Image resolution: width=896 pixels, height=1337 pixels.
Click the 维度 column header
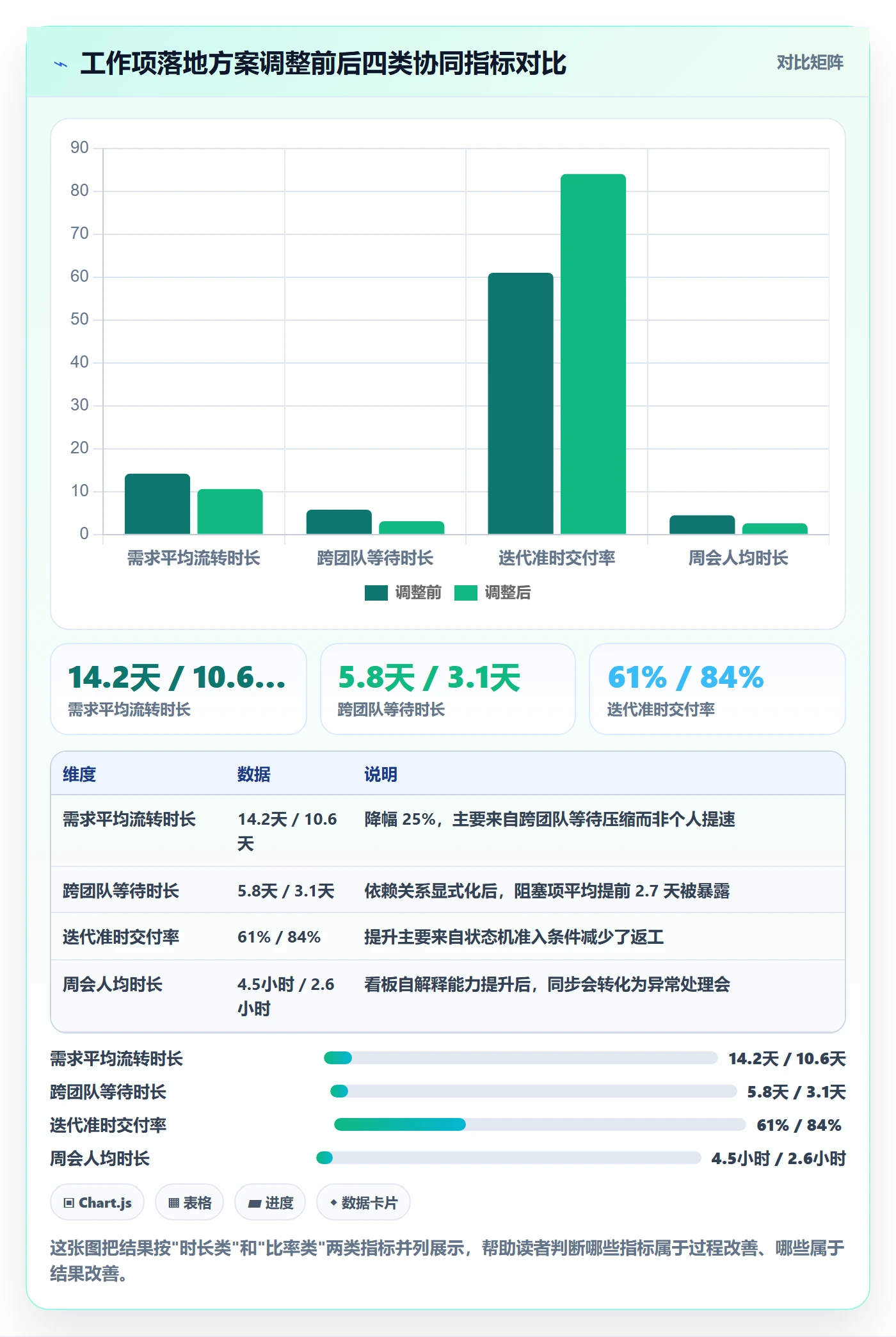[x=79, y=774]
